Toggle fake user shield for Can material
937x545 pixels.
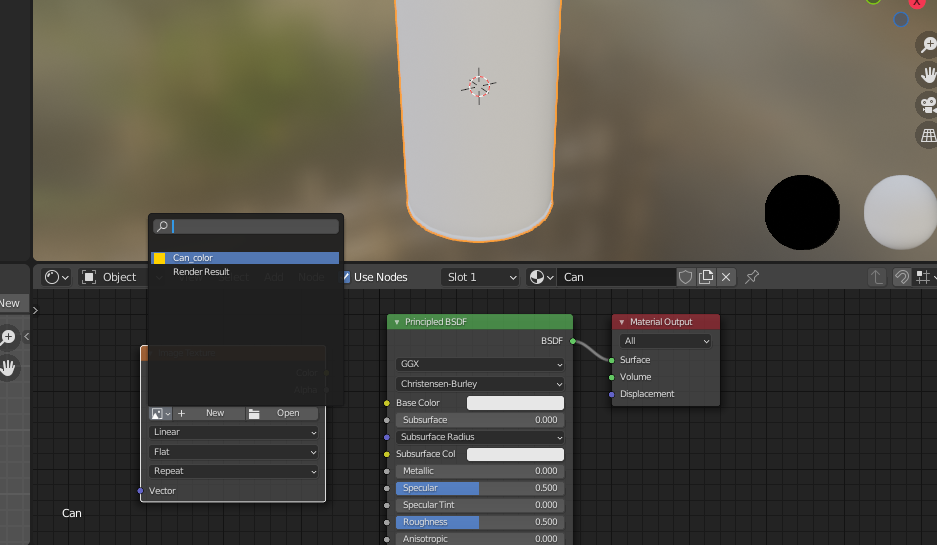(685, 277)
